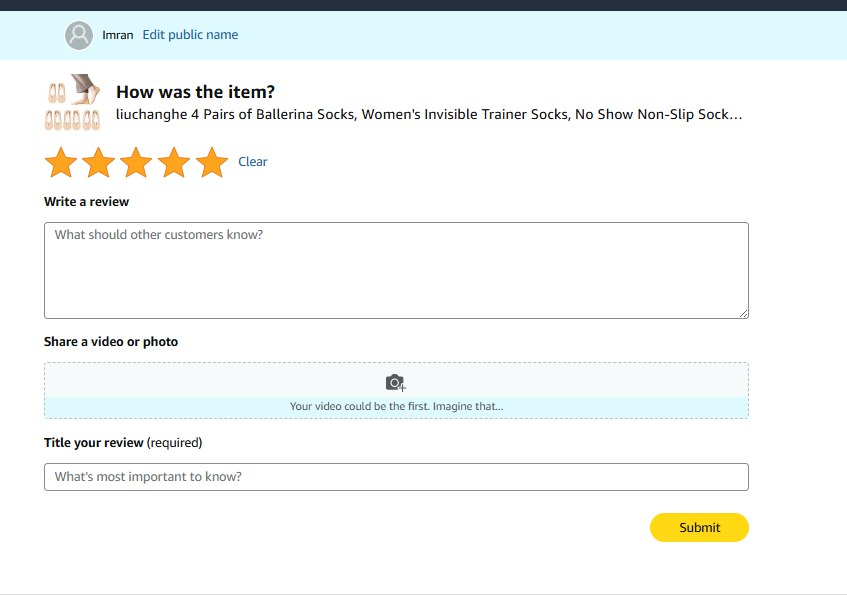Submit the review

click(x=699, y=527)
